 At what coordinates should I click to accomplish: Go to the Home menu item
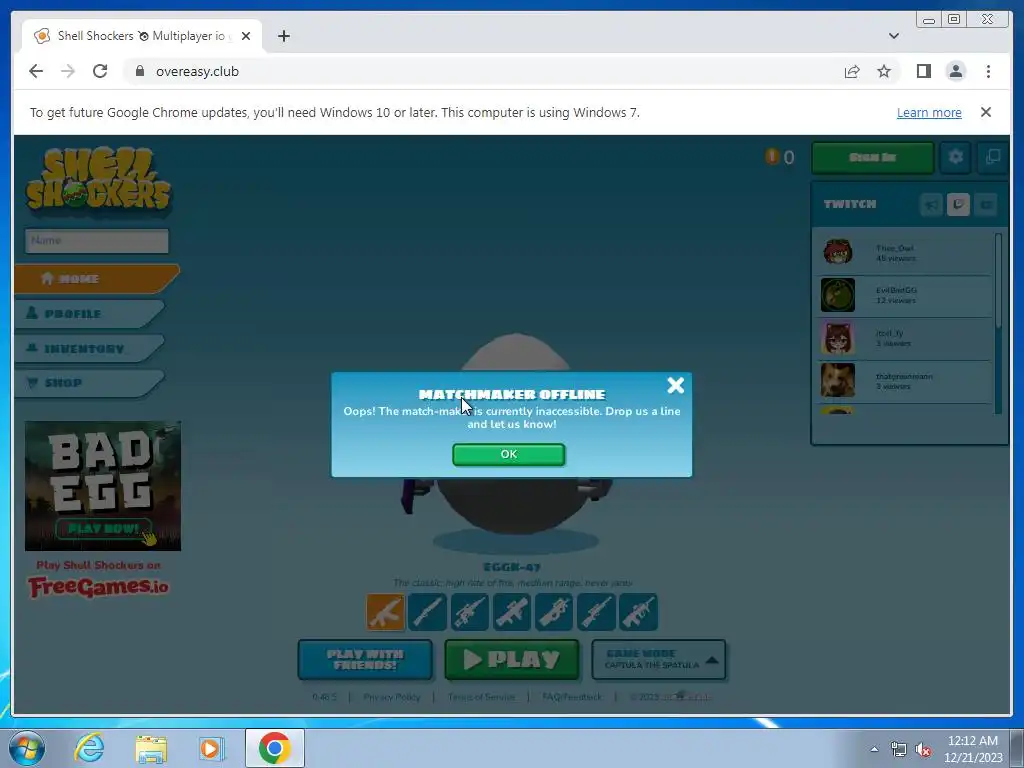pos(97,279)
